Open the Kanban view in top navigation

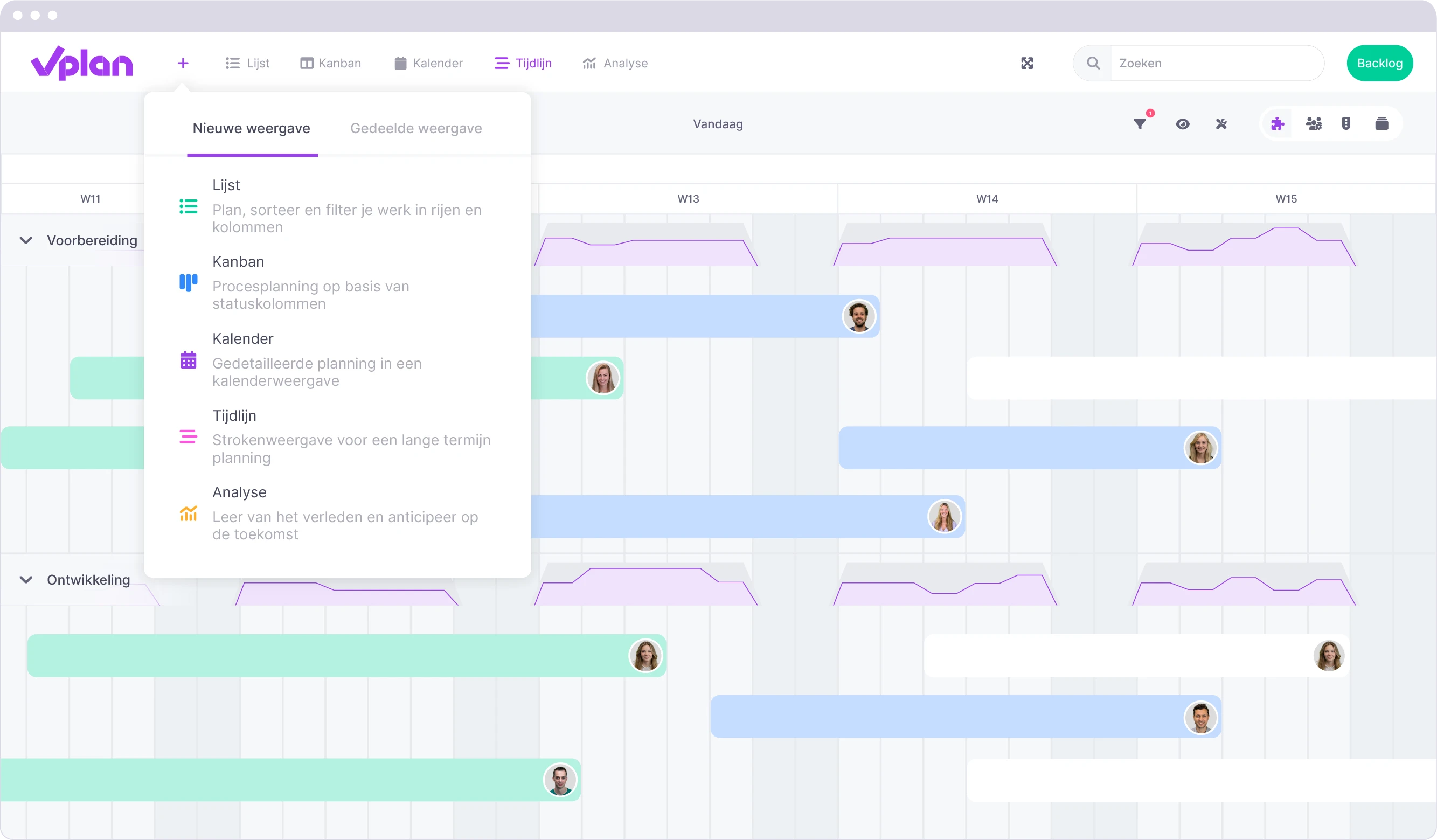[x=331, y=63]
